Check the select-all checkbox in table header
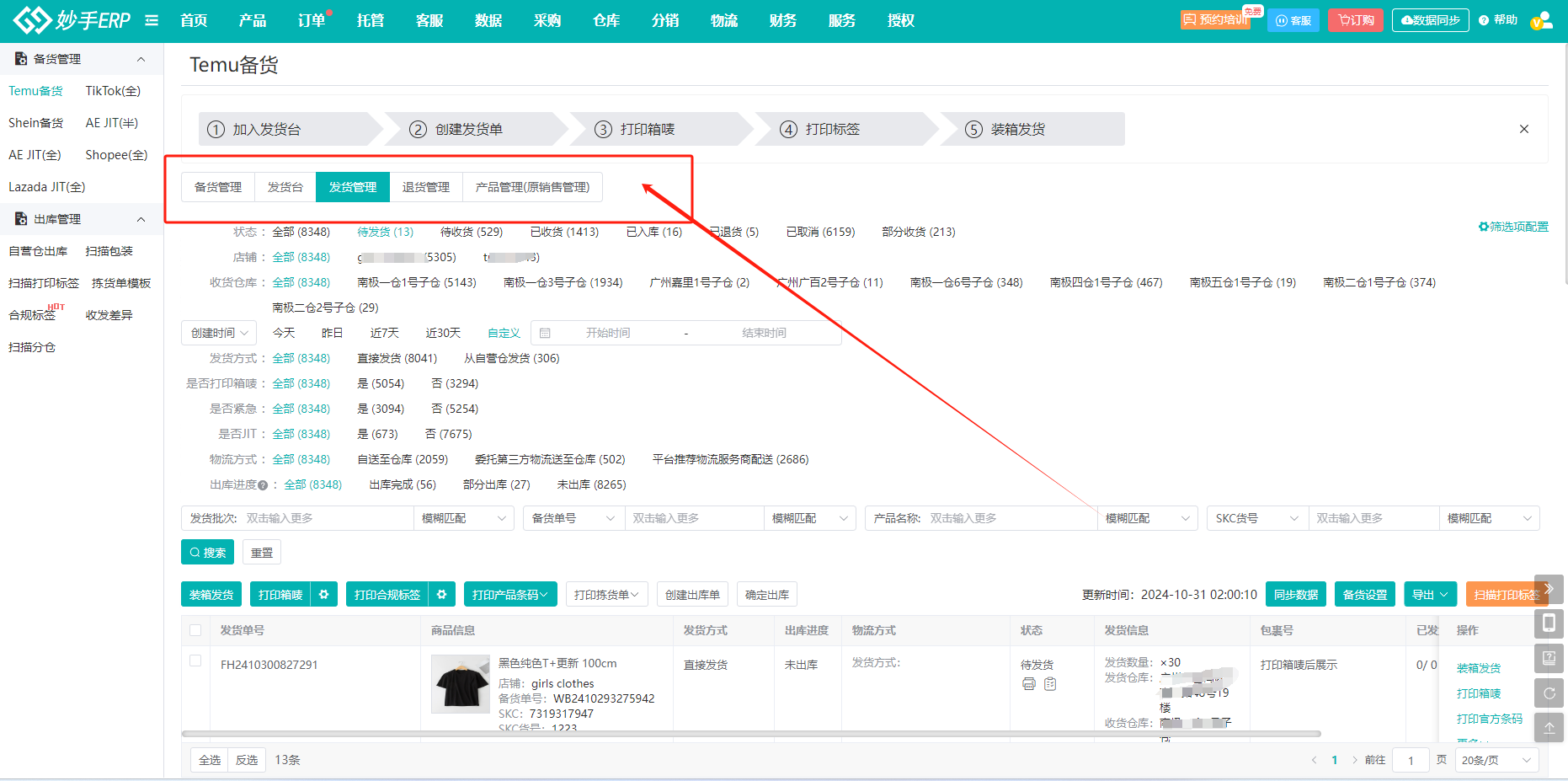Screen dimensions: 1568x781 tap(195, 630)
